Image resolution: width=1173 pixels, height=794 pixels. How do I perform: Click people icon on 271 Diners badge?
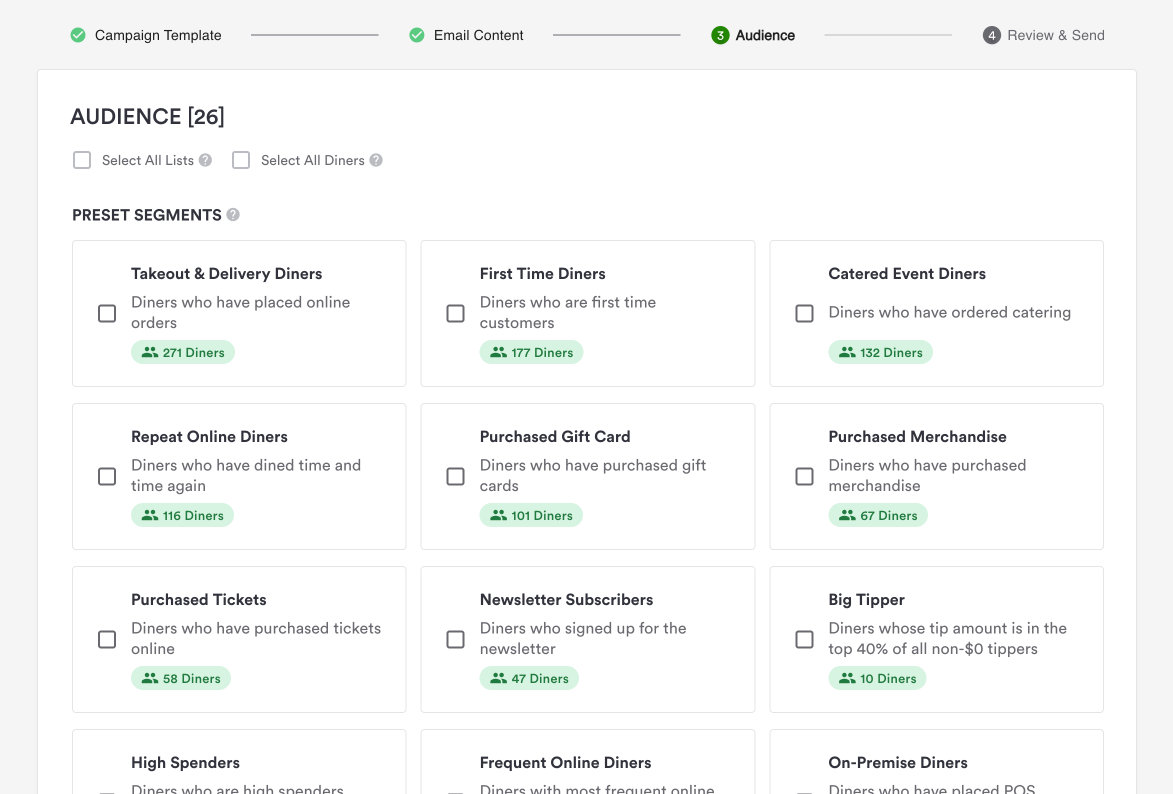150,352
